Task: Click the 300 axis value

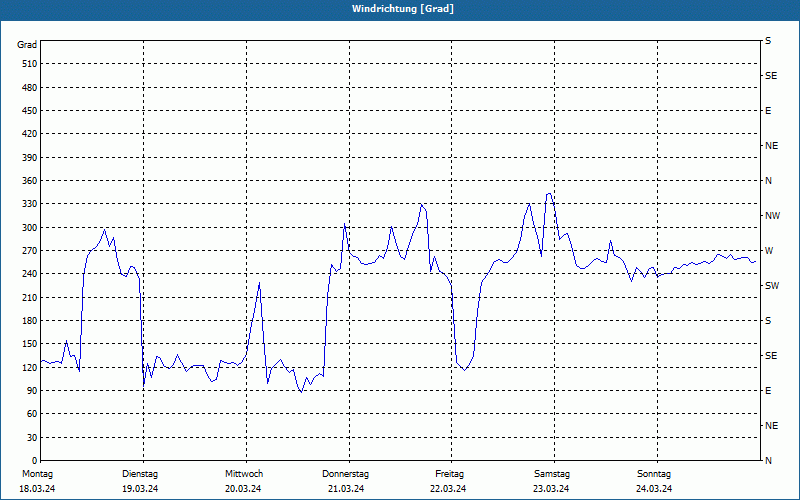Action: (30, 227)
